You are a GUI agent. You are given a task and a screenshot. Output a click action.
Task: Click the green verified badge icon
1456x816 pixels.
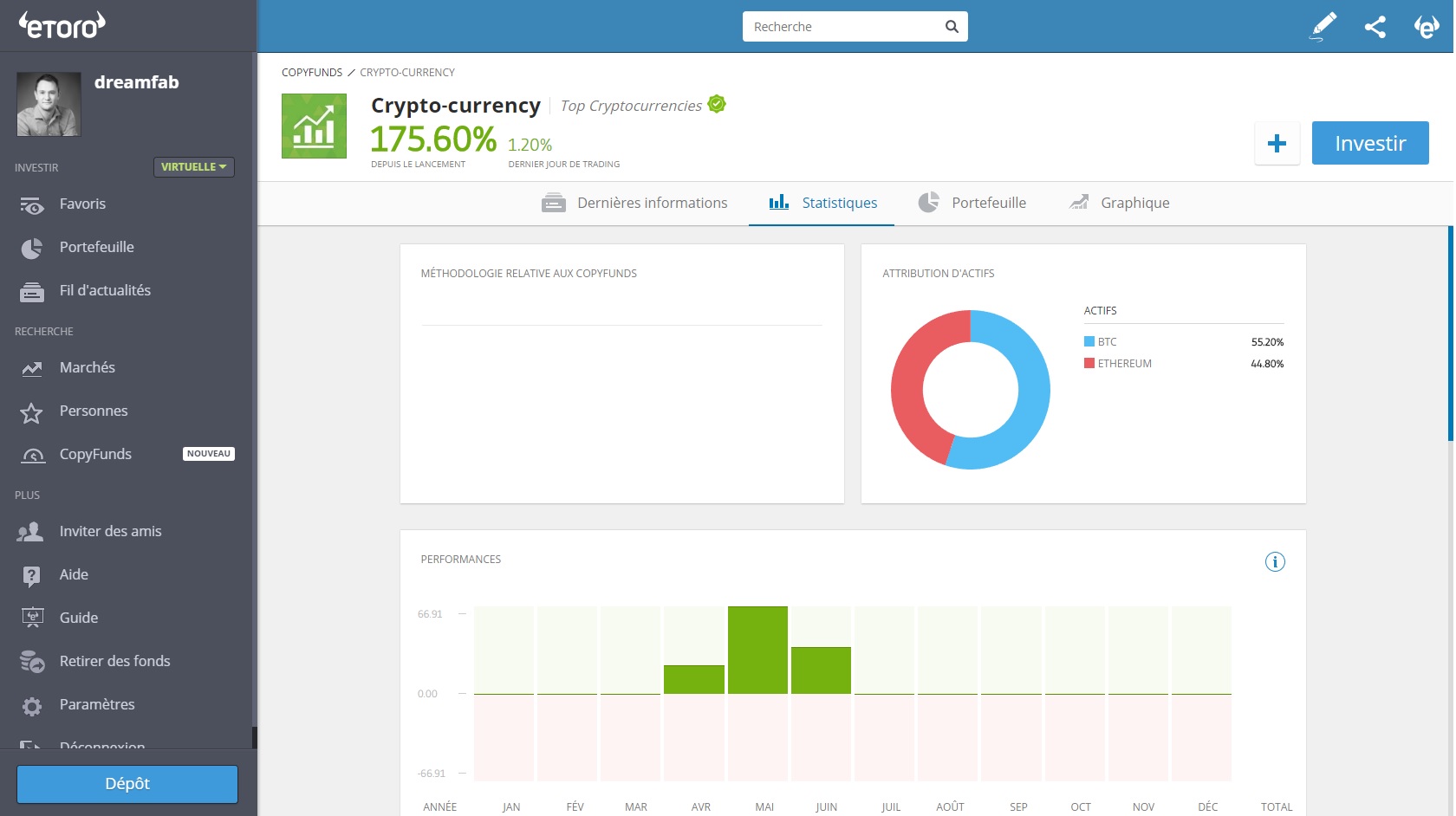pos(717,105)
